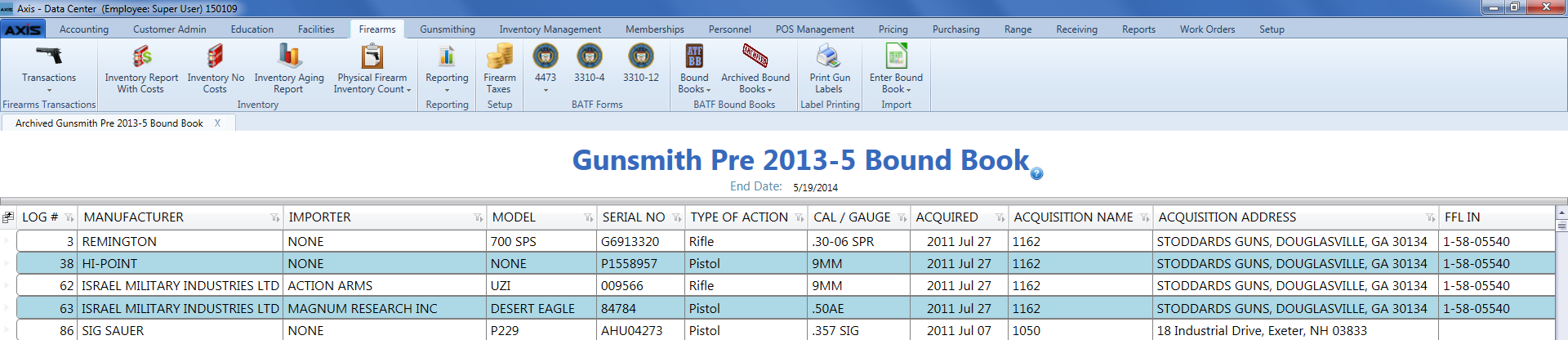Open the Inventory Management tab

point(550,29)
